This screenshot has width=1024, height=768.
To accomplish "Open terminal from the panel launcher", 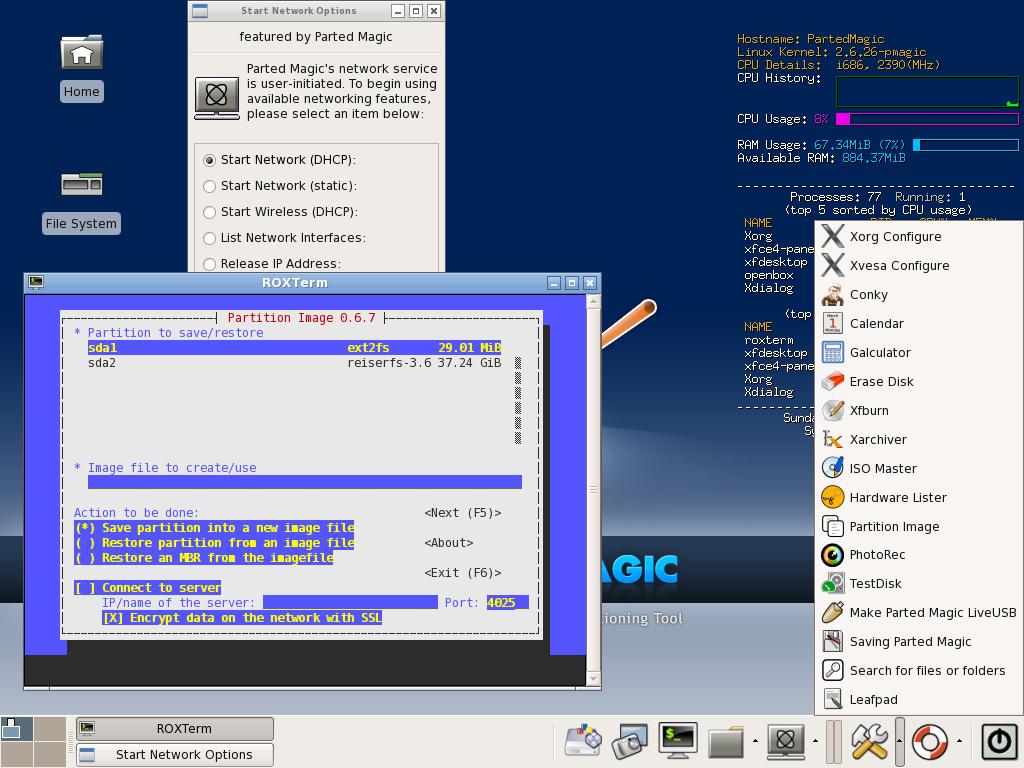I will tap(678, 741).
